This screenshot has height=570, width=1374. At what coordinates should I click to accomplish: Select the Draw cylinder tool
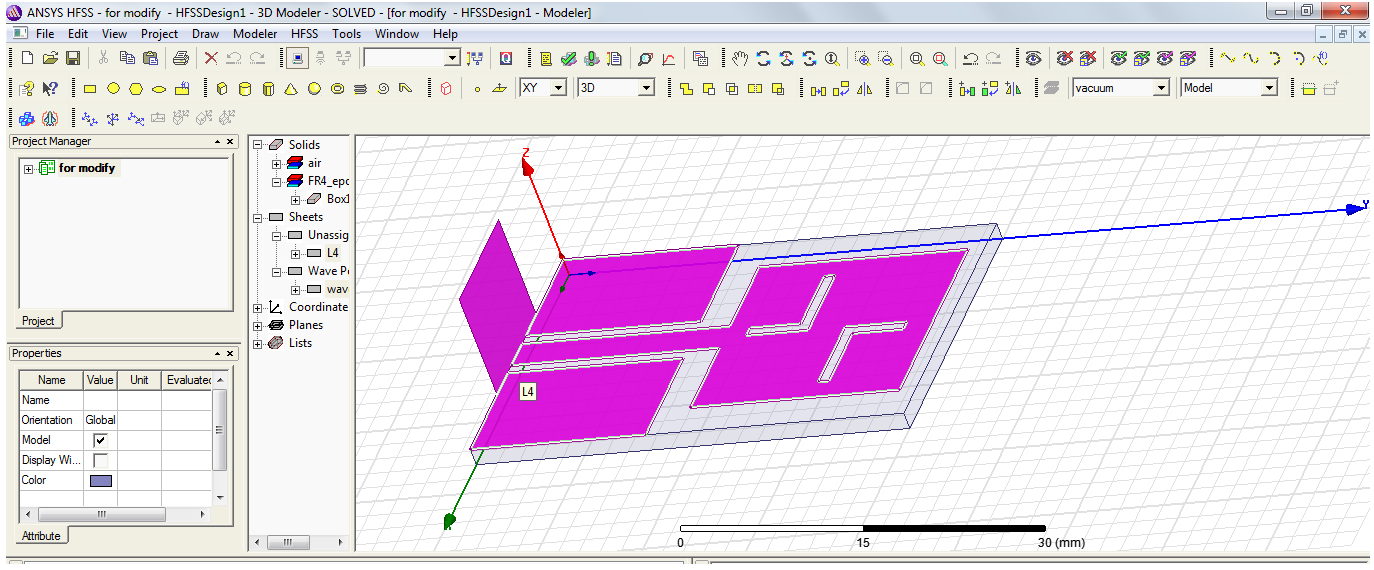(x=245, y=88)
